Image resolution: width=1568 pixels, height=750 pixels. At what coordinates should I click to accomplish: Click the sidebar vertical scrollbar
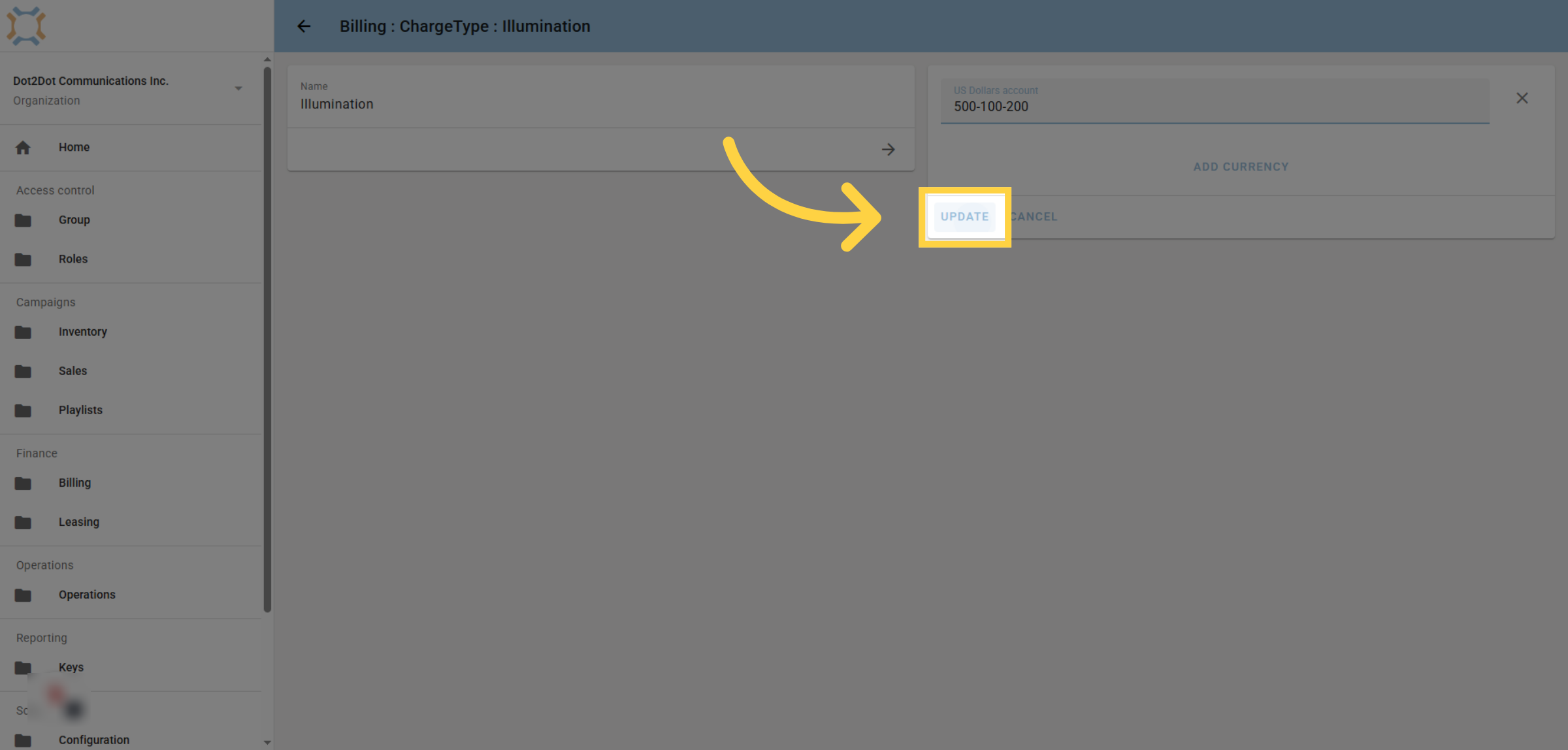[267, 340]
